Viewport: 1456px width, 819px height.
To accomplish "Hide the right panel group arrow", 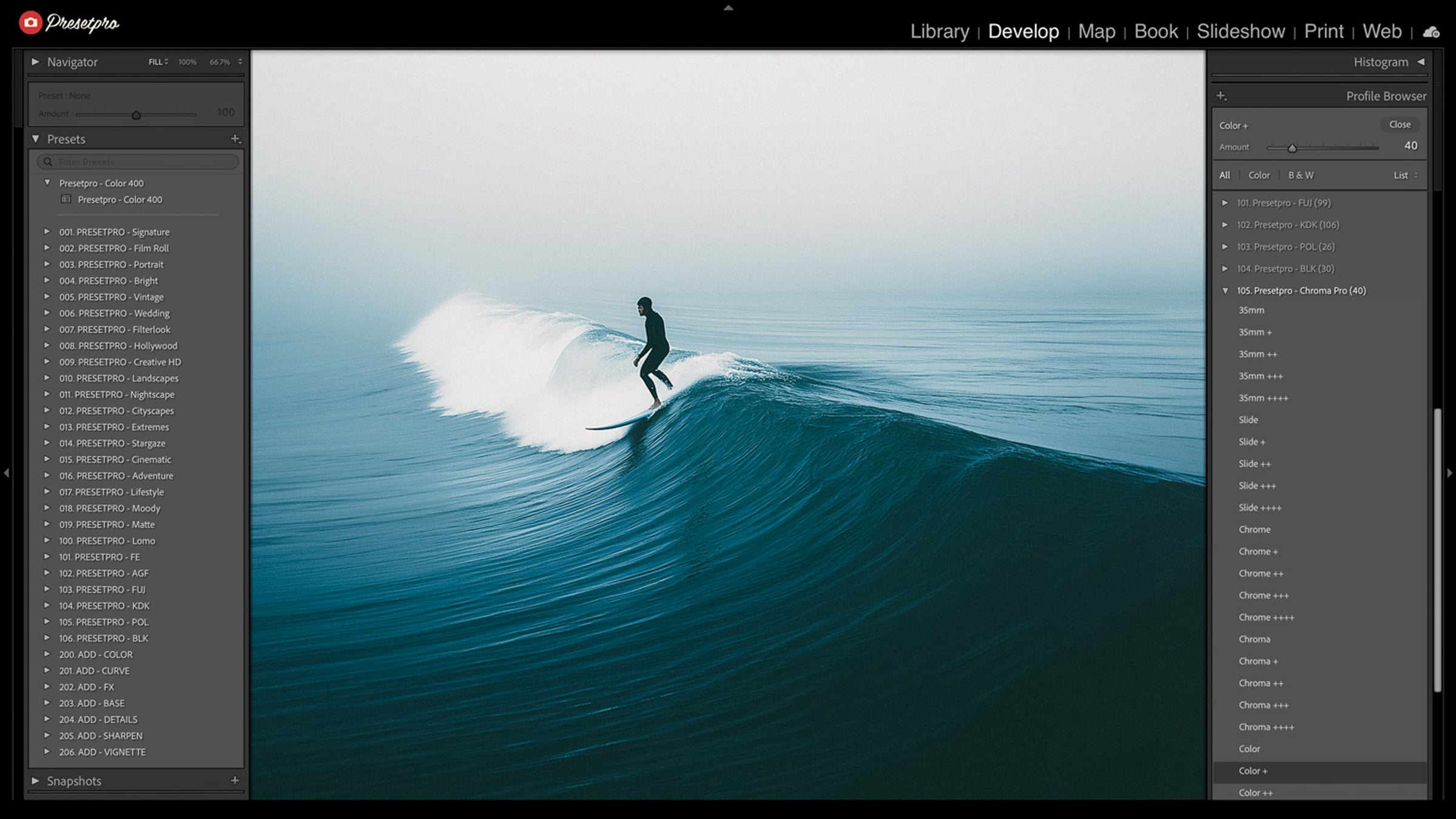I will tap(1450, 473).
